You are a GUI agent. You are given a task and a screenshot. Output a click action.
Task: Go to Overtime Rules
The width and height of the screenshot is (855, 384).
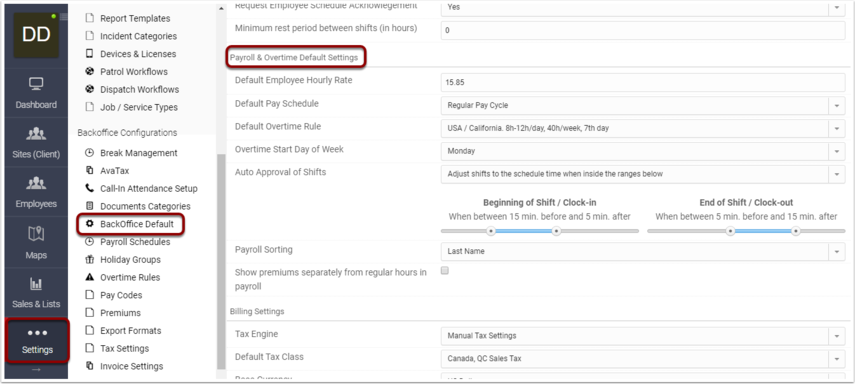pos(130,277)
